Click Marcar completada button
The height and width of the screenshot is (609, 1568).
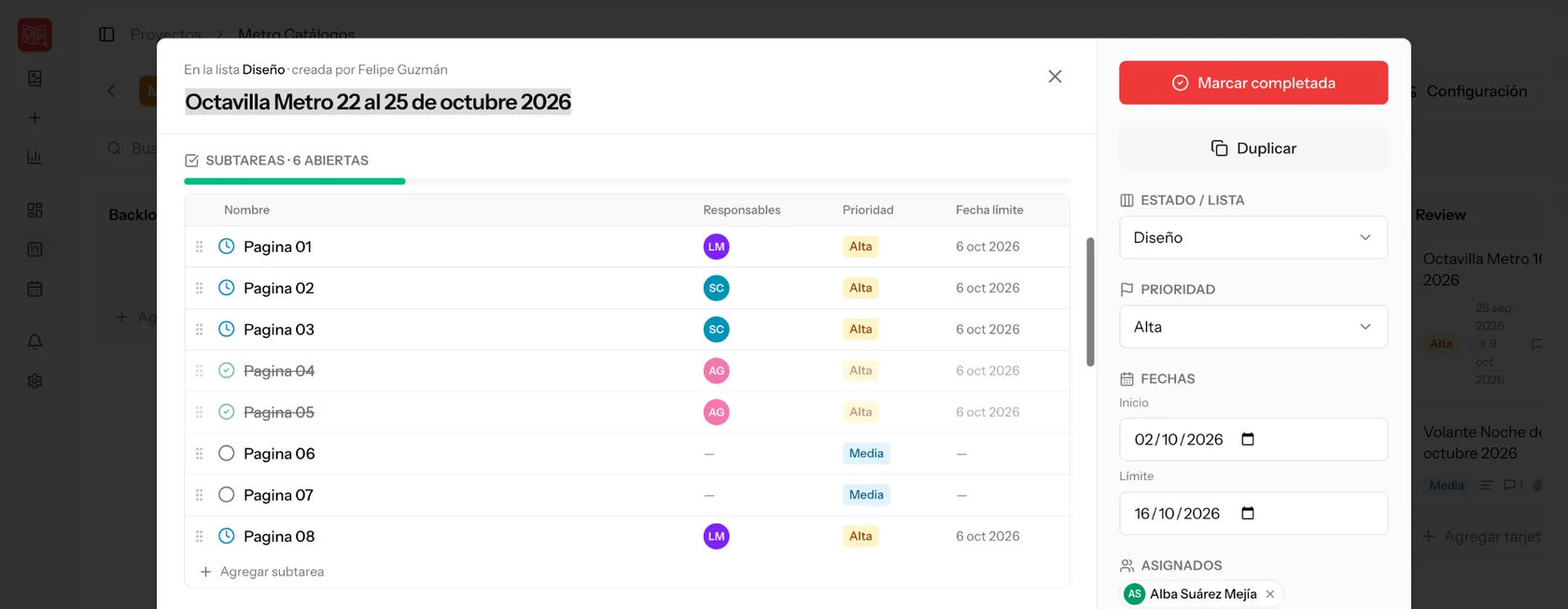[1253, 82]
